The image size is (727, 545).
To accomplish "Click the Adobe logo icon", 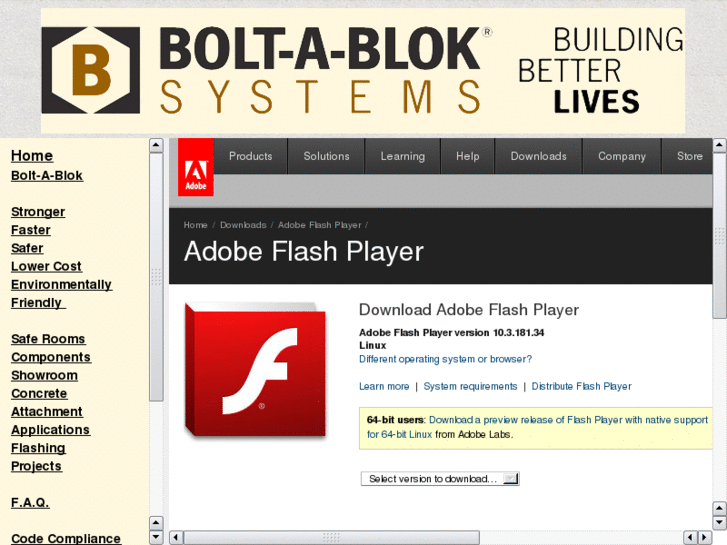I will pos(196,167).
